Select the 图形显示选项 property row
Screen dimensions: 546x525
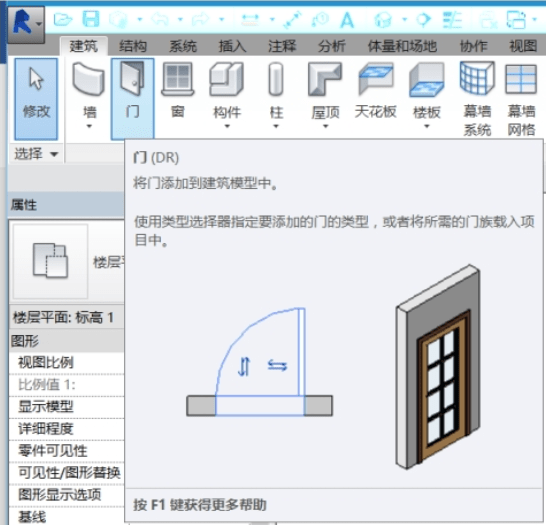(66, 495)
